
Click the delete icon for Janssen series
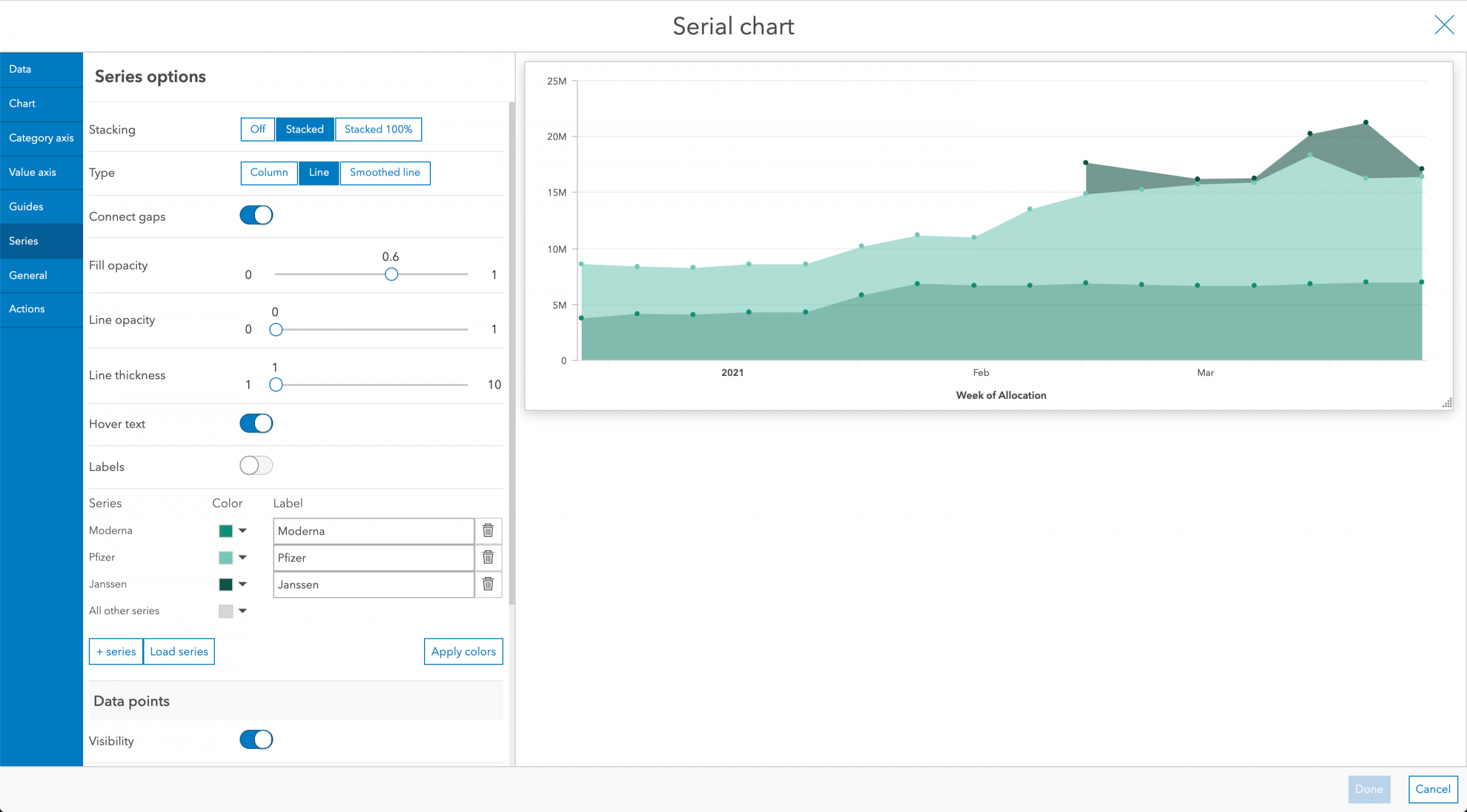[488, 584]
